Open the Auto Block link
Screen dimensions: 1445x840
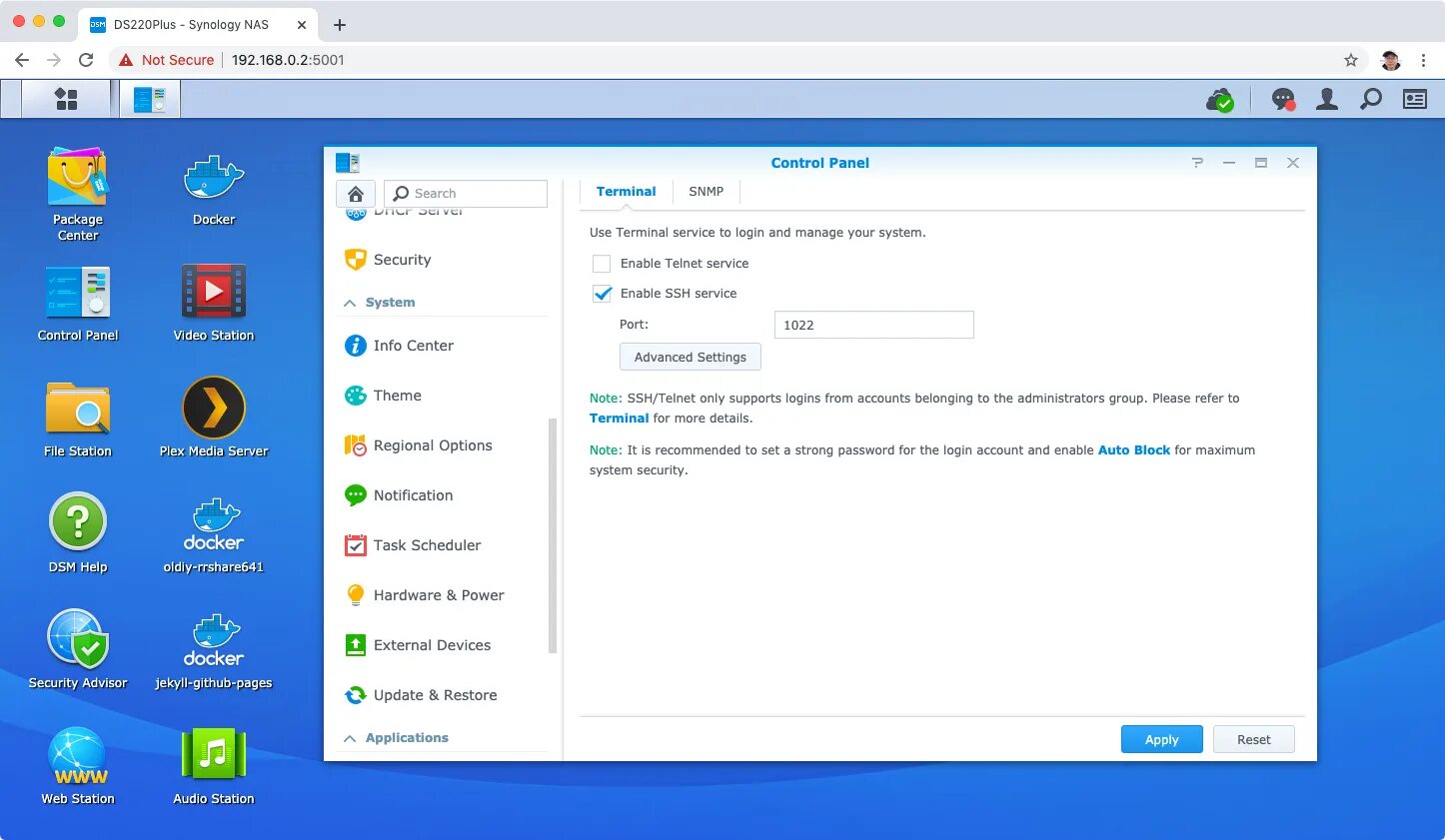[1134, 450]
